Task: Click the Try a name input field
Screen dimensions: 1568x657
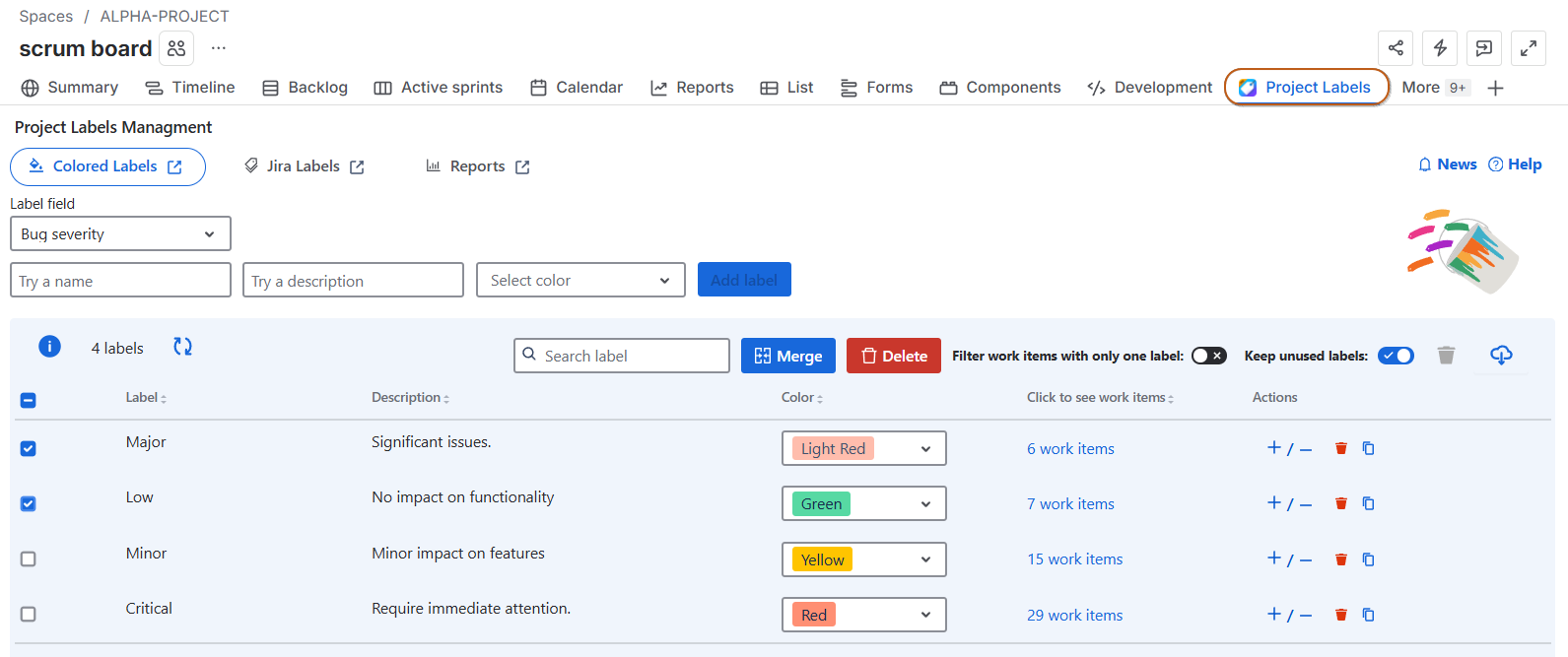Action: click(x=120, y=280)
